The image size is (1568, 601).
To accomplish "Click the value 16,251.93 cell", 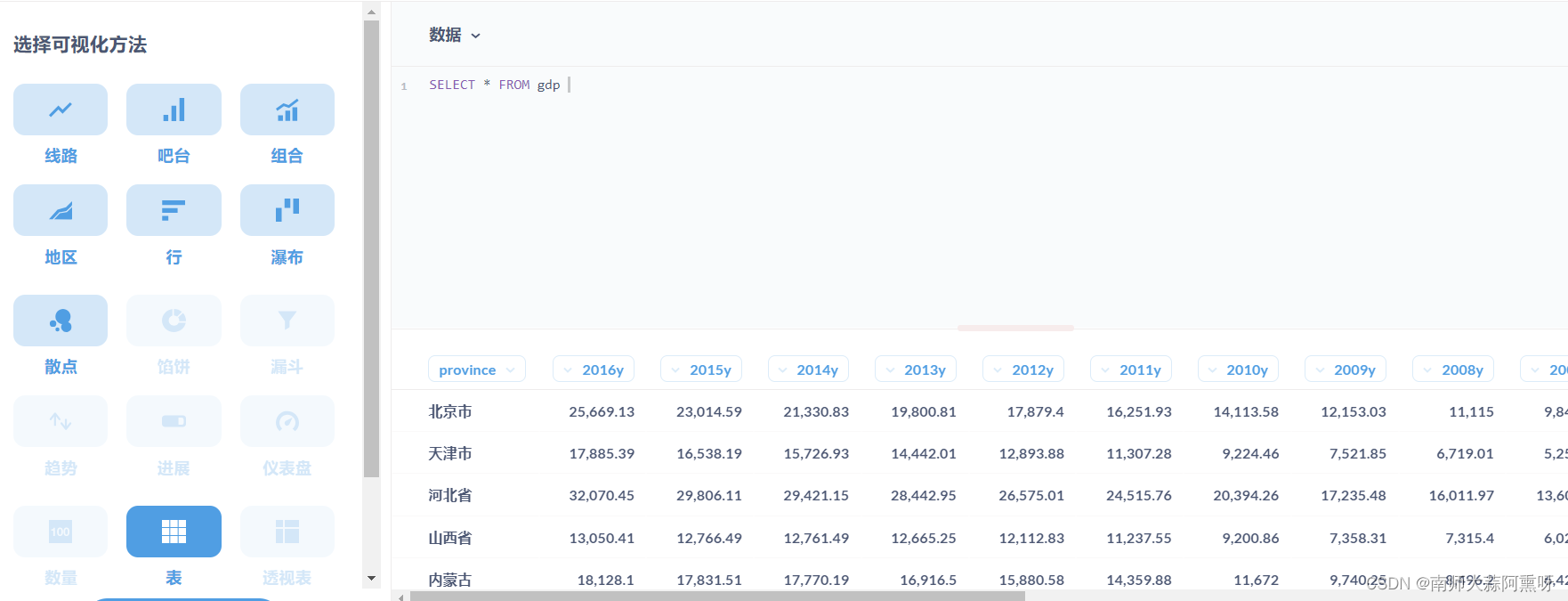I will (1139, 411).
